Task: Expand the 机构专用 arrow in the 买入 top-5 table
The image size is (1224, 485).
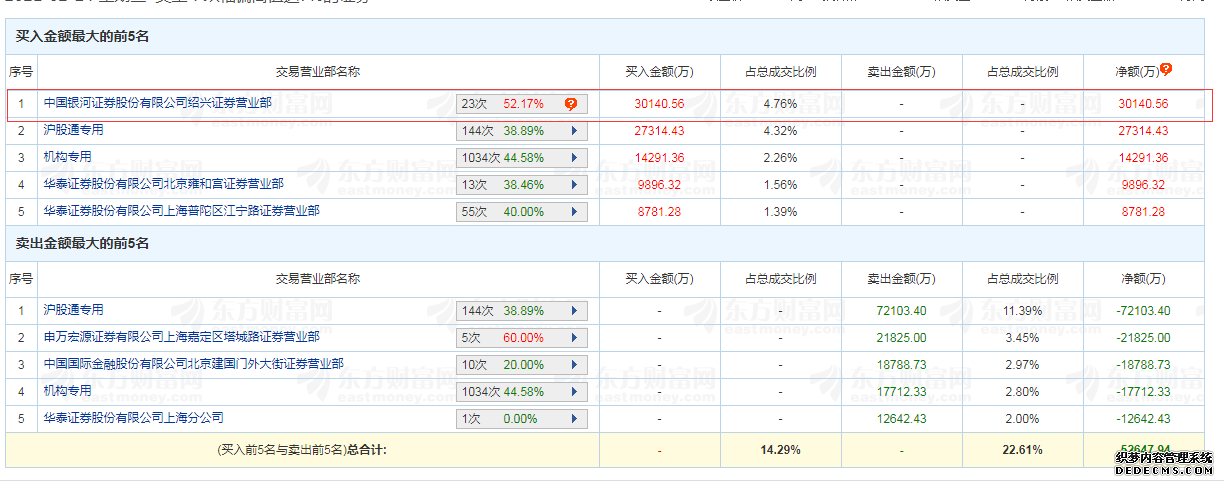Action: (x=574, y=158)
